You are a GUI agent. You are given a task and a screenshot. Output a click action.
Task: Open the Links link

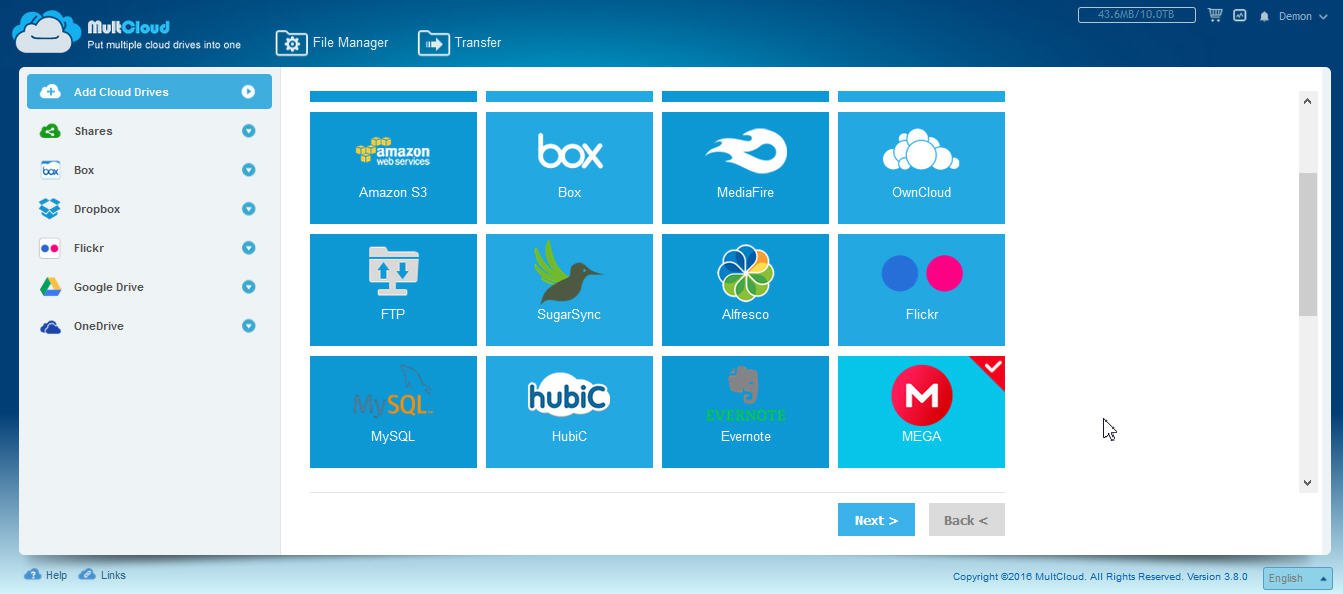click(102, 575)
